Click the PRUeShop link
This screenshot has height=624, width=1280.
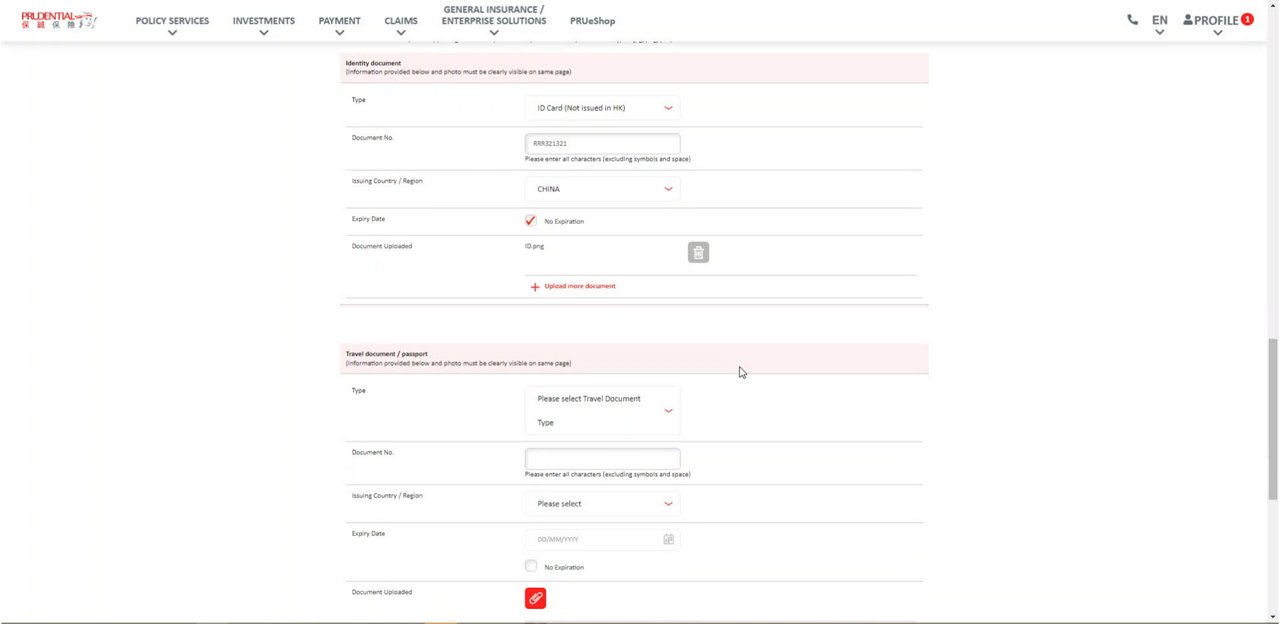[x=592, y=21]
